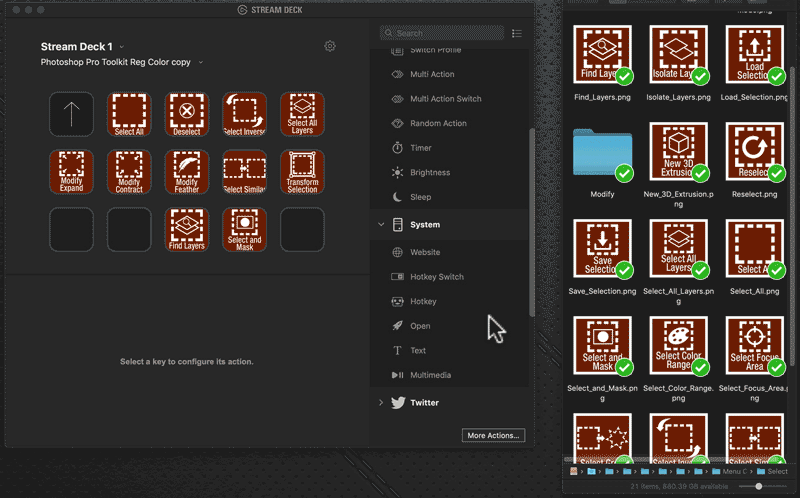
Task: Select the Select and Mask deck key
Action: 244,230
